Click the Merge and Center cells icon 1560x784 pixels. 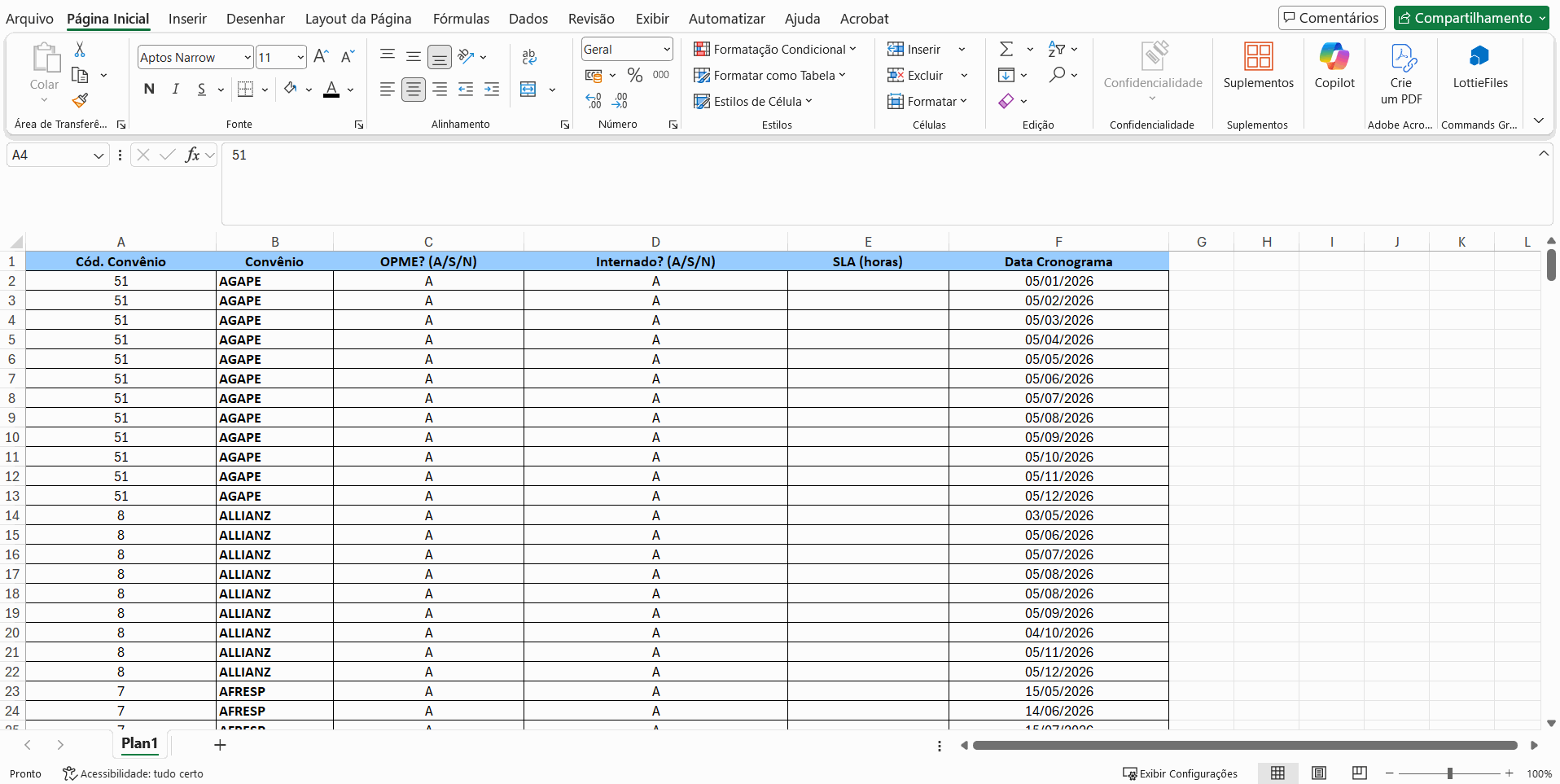coord(528,89)
